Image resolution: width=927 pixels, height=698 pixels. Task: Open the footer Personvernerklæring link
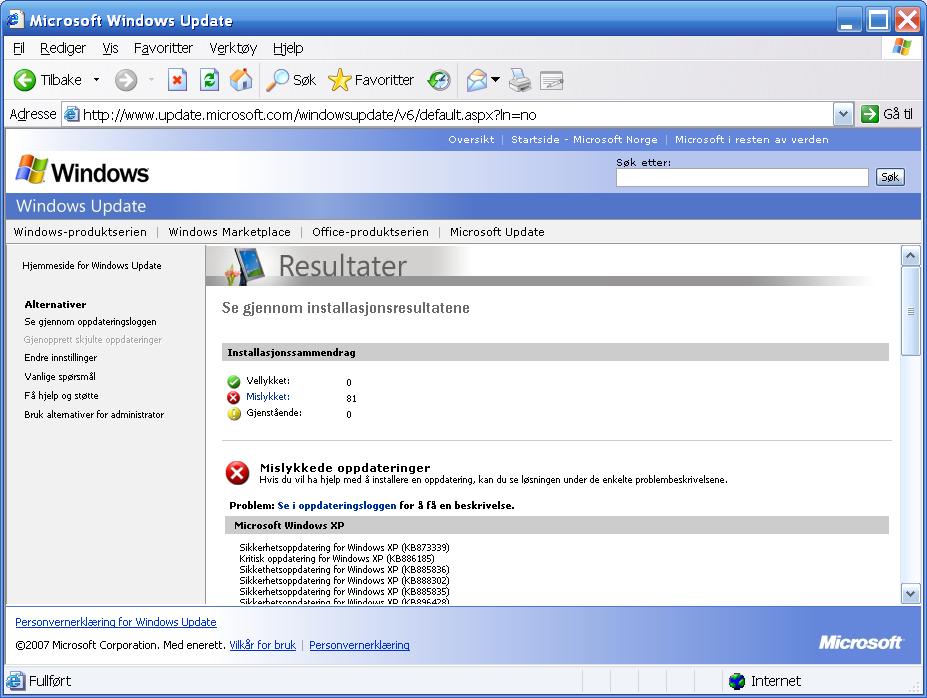tap(359, 645)
